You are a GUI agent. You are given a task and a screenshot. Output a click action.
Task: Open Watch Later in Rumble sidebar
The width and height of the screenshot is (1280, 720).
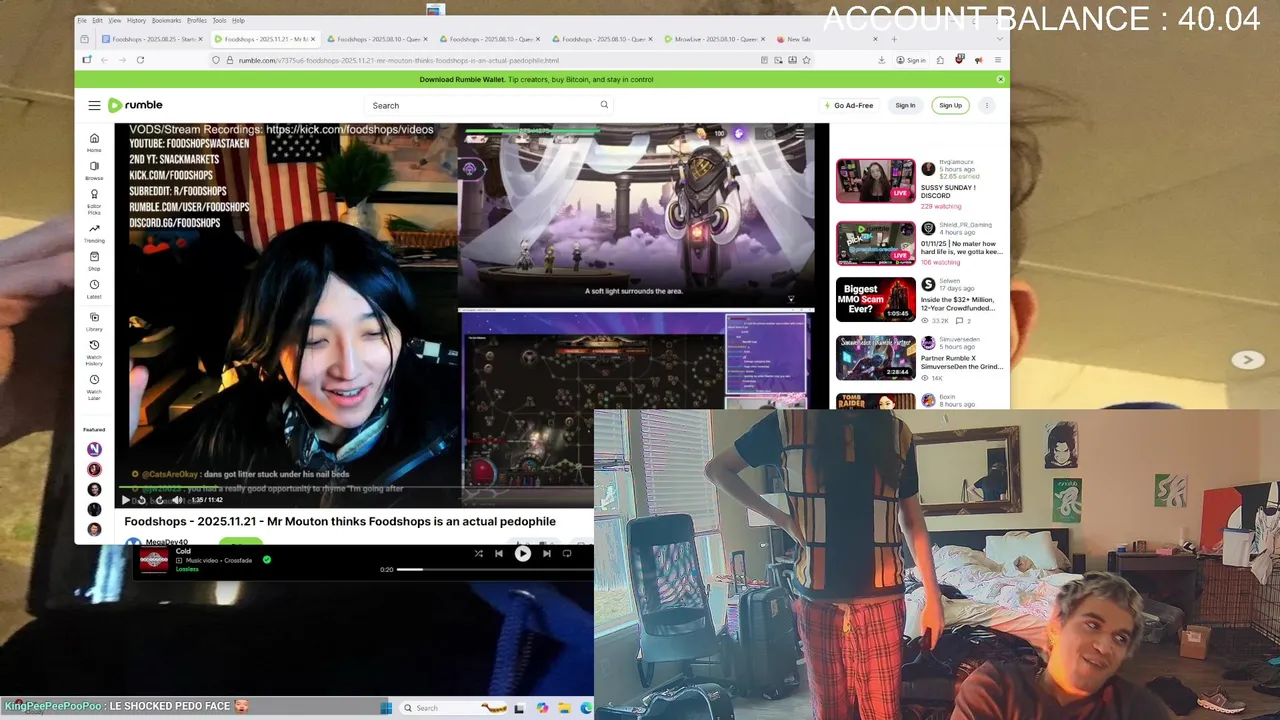point(94,386)
